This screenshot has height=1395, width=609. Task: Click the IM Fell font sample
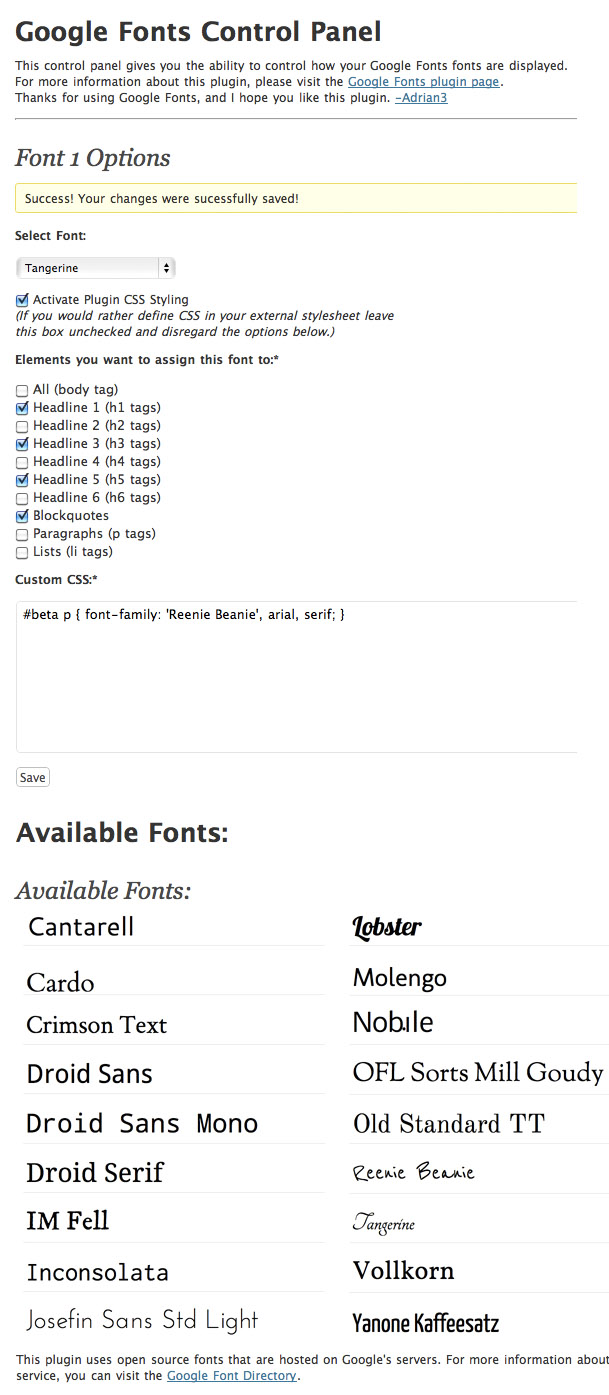pyautogui.click(x=67, y=1221)
